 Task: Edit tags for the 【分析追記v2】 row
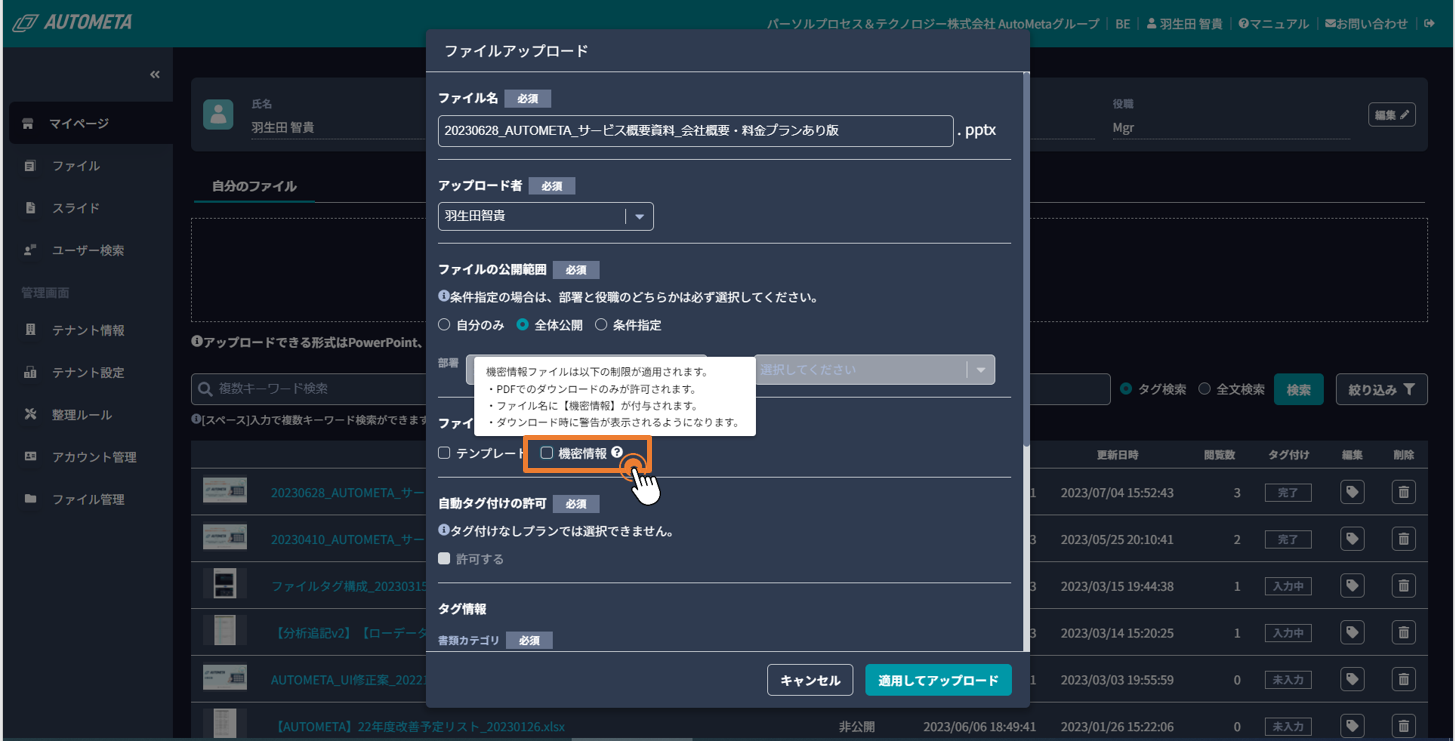[1352, 633]
